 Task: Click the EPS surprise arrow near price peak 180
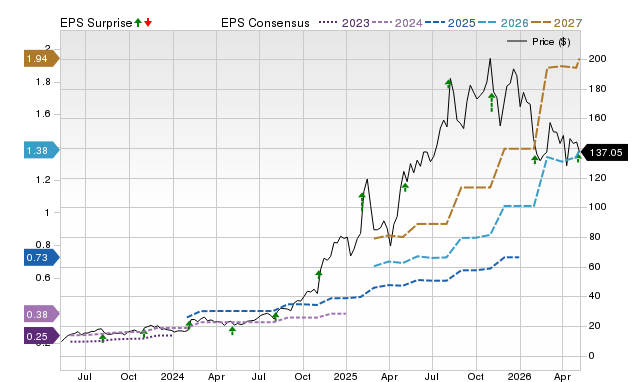click(449, 84)
